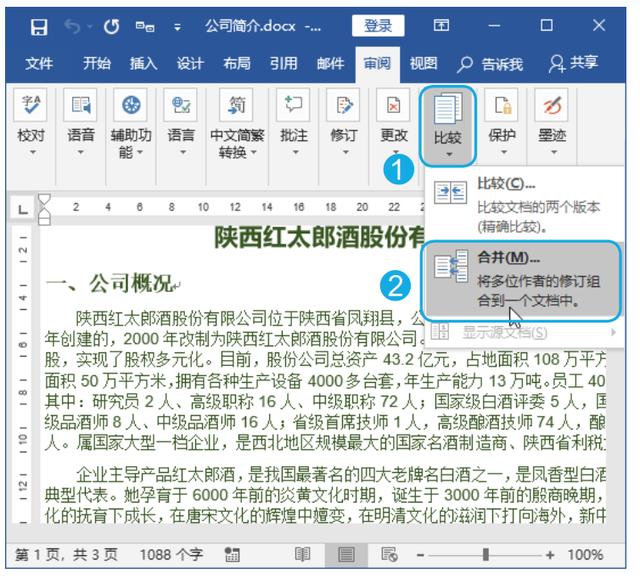Click the word count 1088个字
640x579 pixels.
(x=171, y=555)
